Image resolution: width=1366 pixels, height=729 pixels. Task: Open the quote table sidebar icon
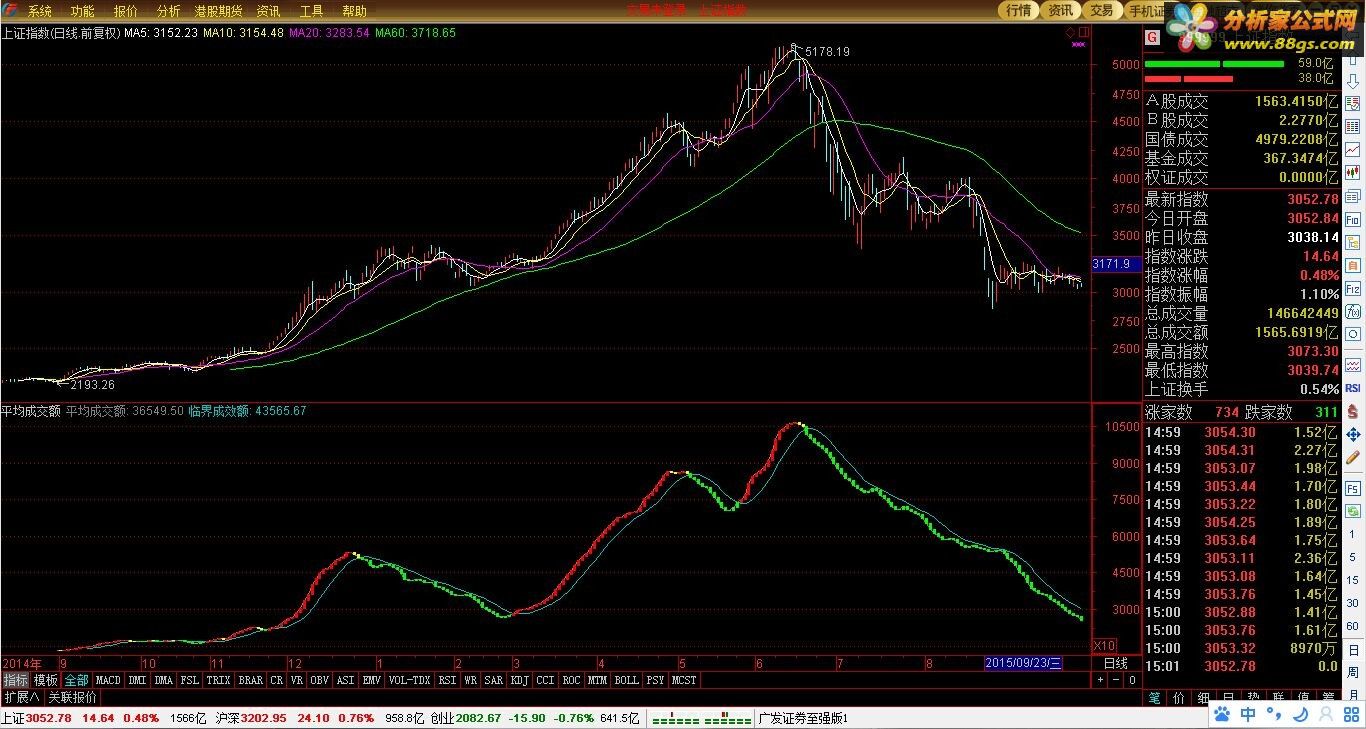tap(1353, 127)
